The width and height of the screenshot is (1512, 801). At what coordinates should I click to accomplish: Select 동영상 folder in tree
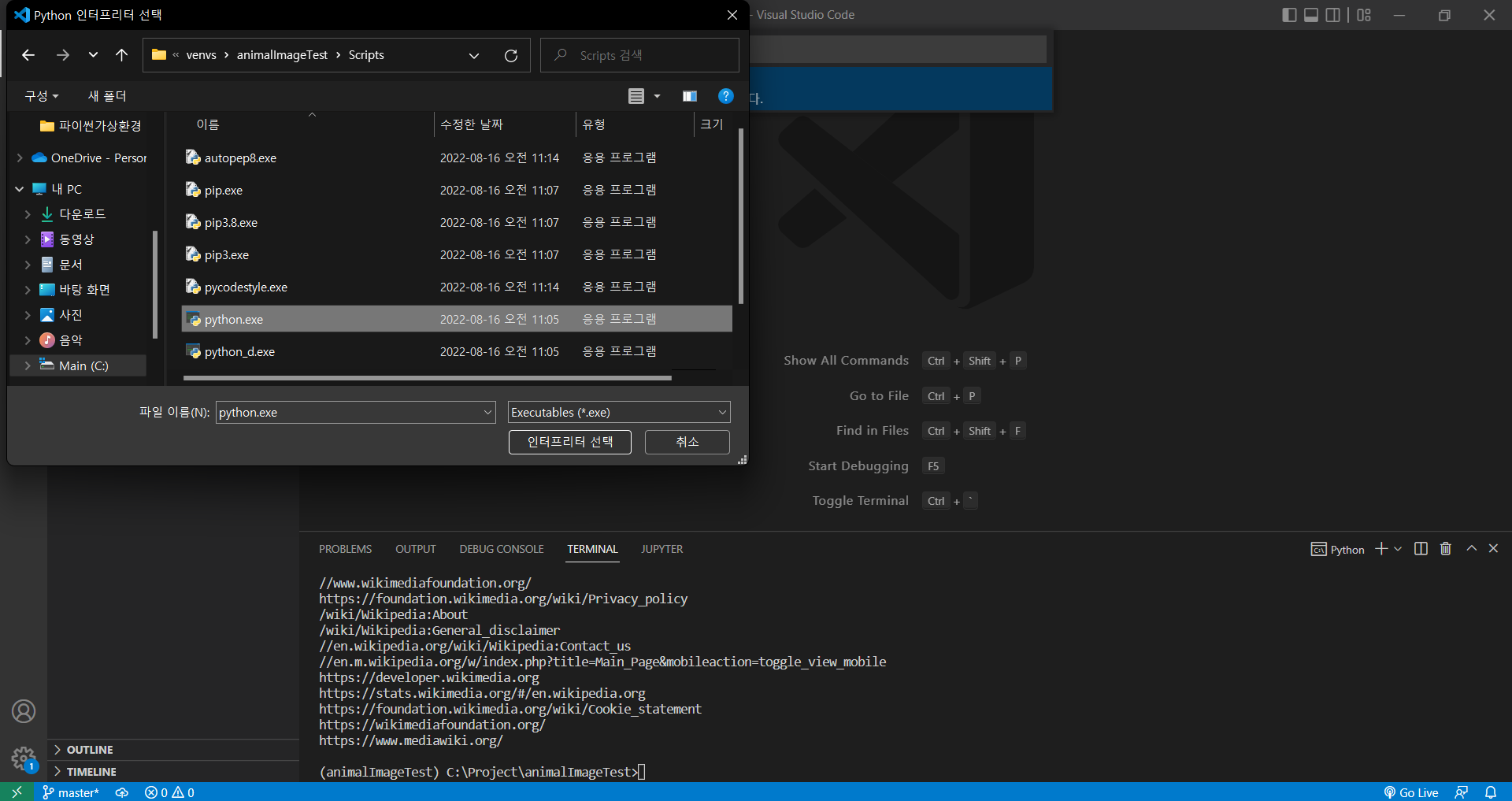click(67, 239)
